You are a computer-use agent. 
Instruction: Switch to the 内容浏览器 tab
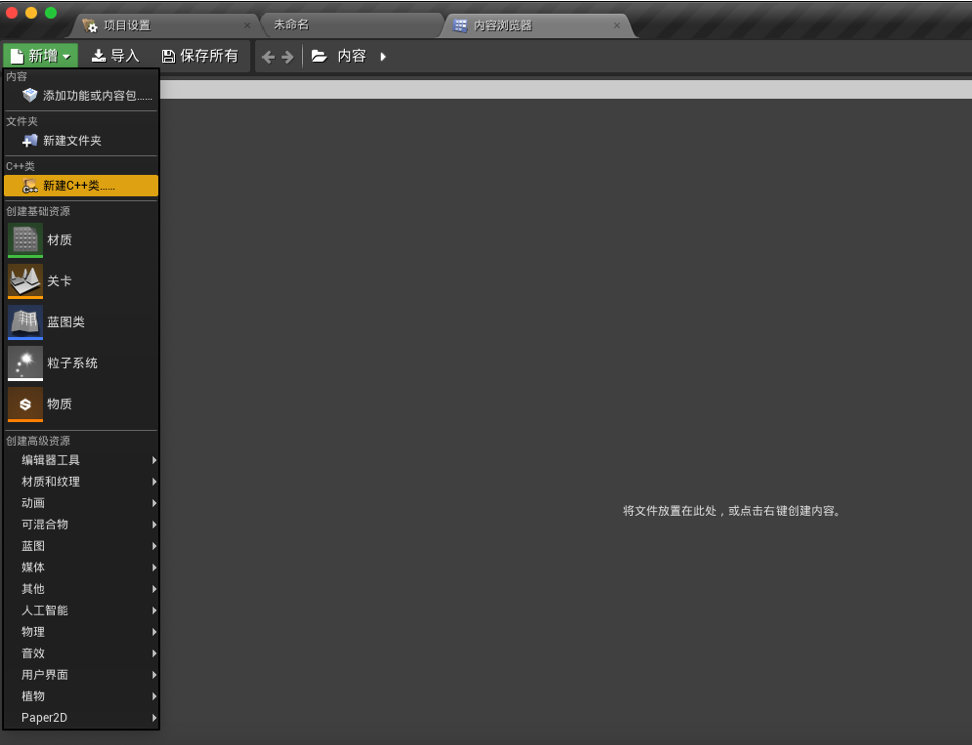537,25
